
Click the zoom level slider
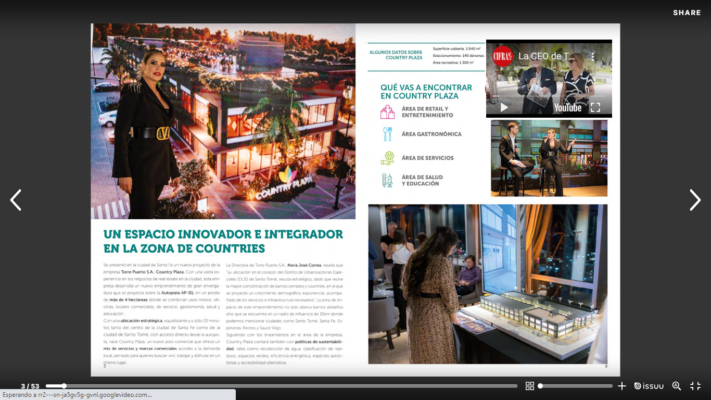(575, 386)
